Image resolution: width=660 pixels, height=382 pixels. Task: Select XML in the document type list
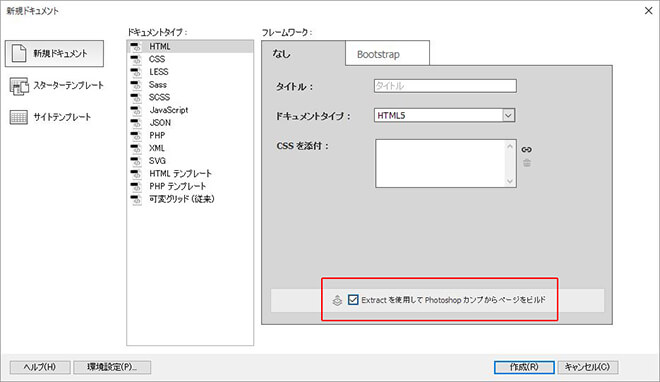point(190,148)
